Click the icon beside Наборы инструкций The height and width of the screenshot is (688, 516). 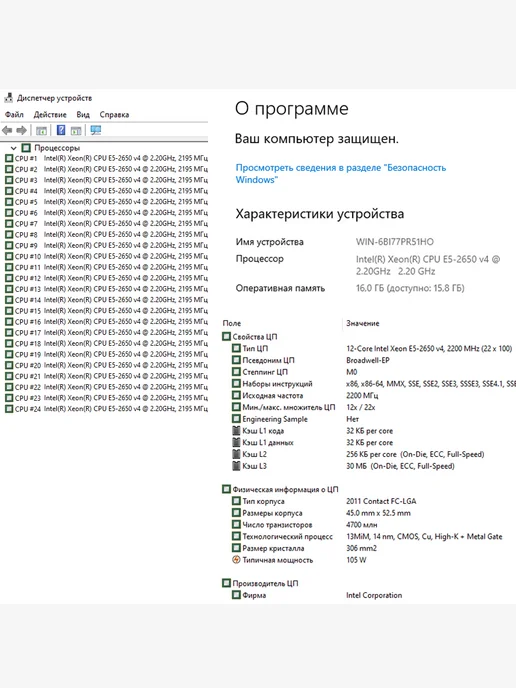point(236,384)
